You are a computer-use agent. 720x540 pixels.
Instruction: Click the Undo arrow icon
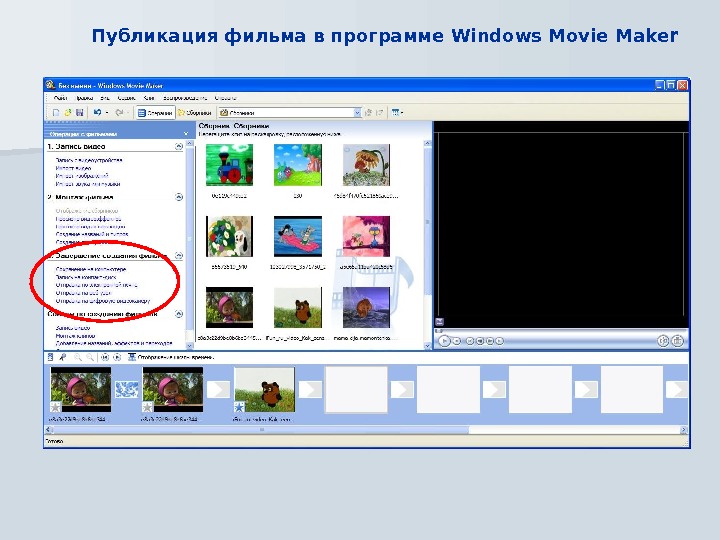click(97, 112)
